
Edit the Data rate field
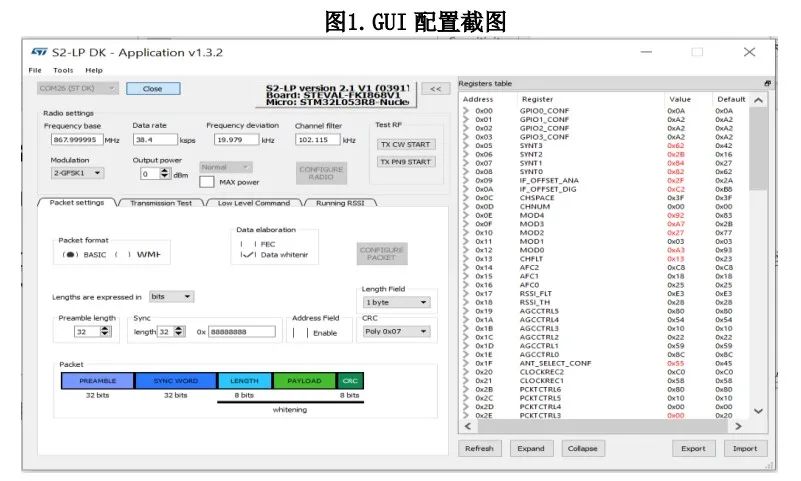point(155,139)
